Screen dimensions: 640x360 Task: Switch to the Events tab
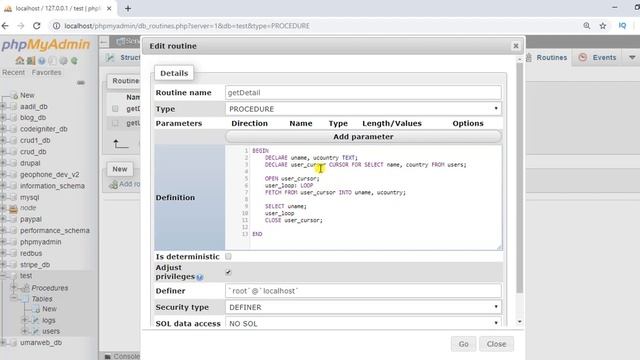599,58
